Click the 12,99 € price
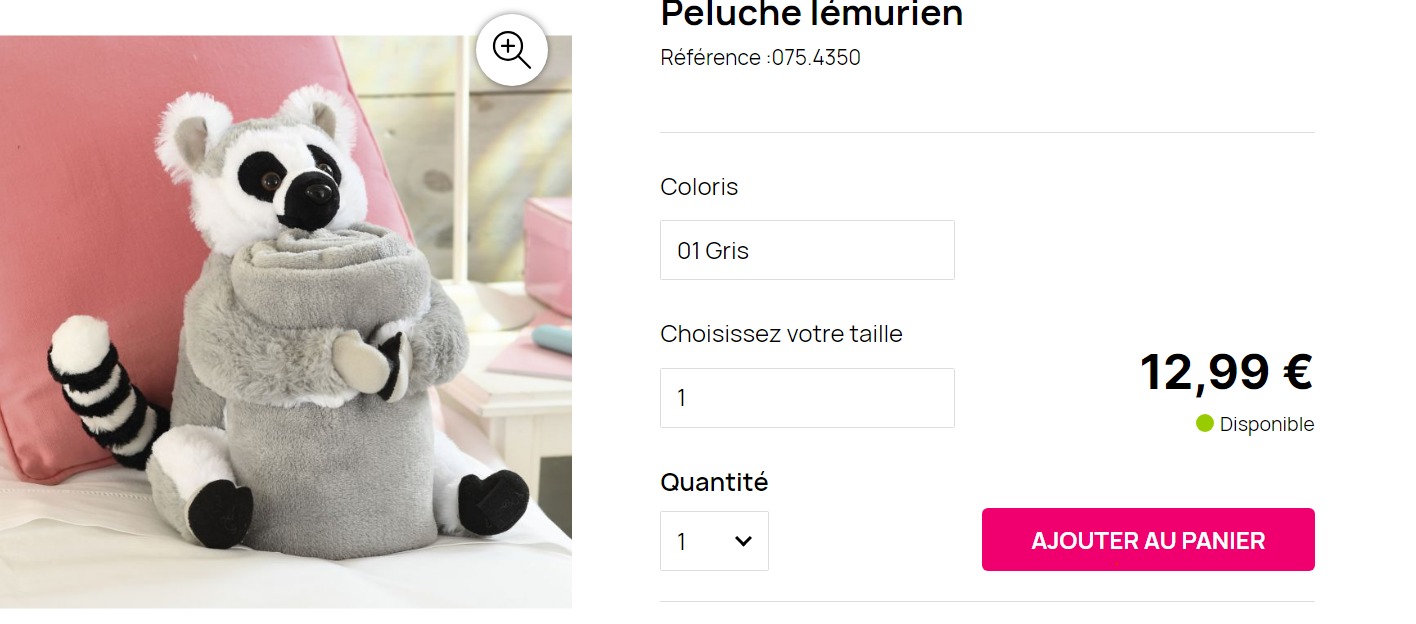Screen dimensions: 1416x624 1226,372
